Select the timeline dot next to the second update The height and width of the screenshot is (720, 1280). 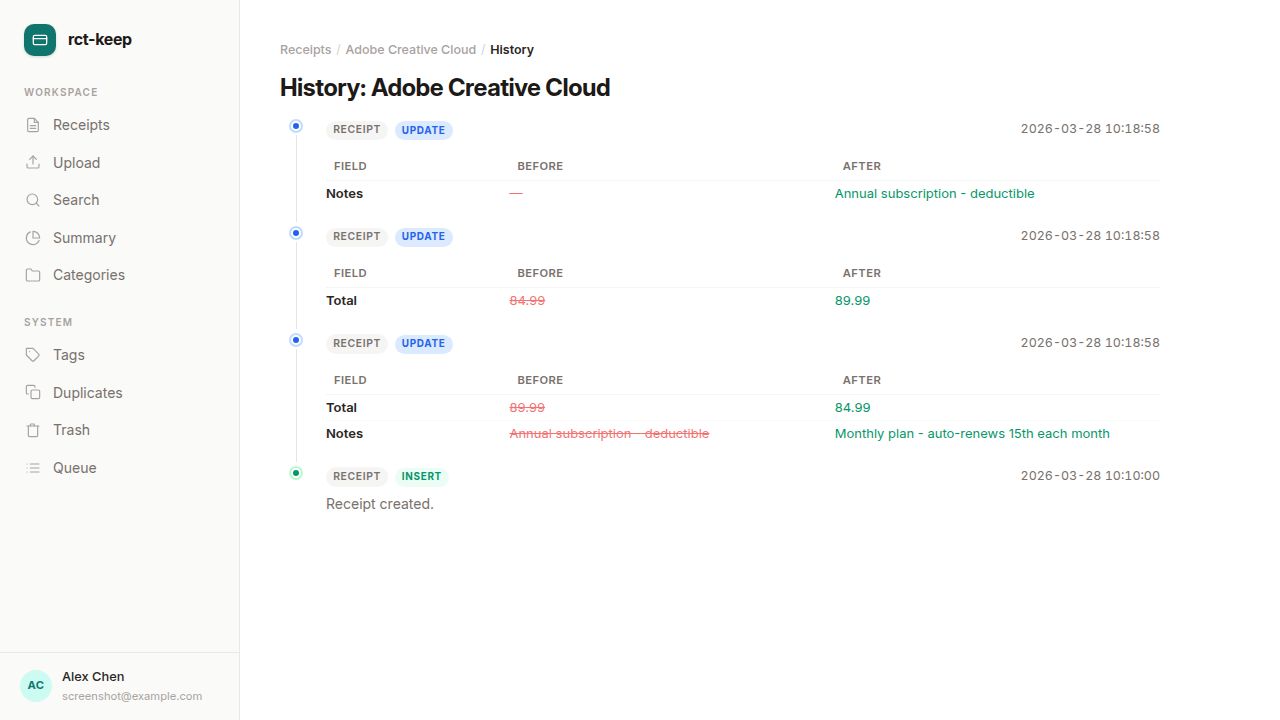(x=296, y=233)
